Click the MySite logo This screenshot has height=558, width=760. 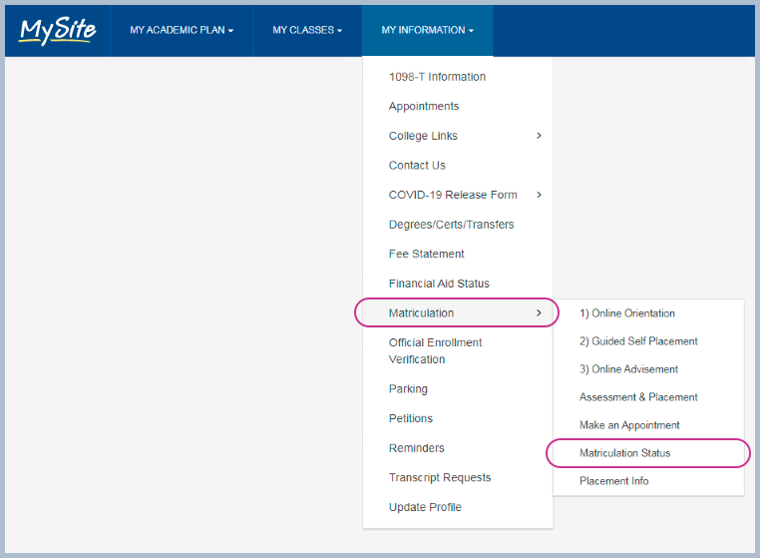coord(58,31)
